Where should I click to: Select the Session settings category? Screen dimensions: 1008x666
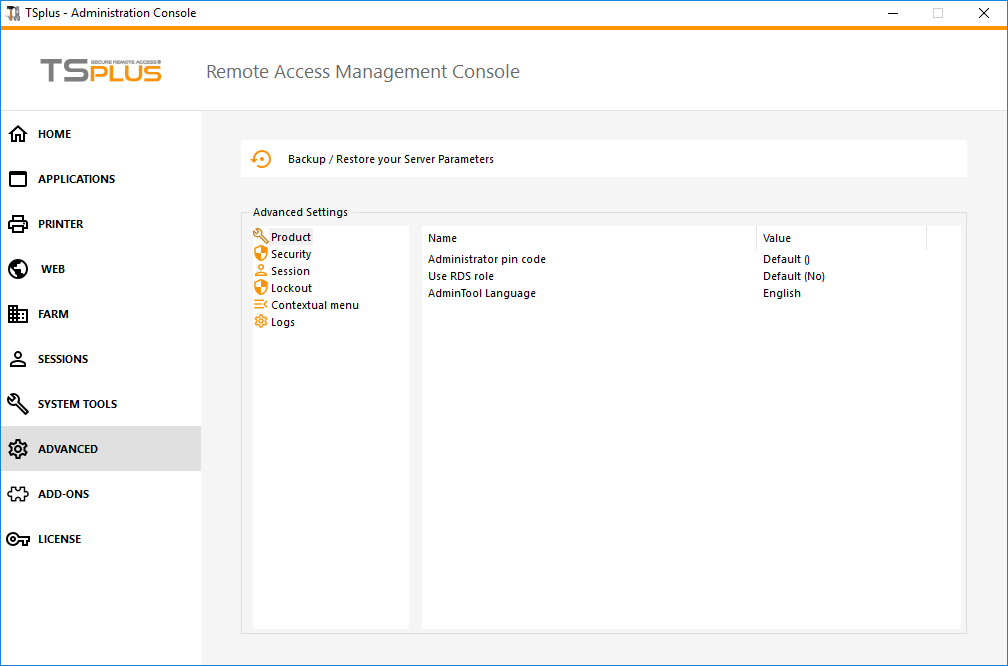(288, 270)
